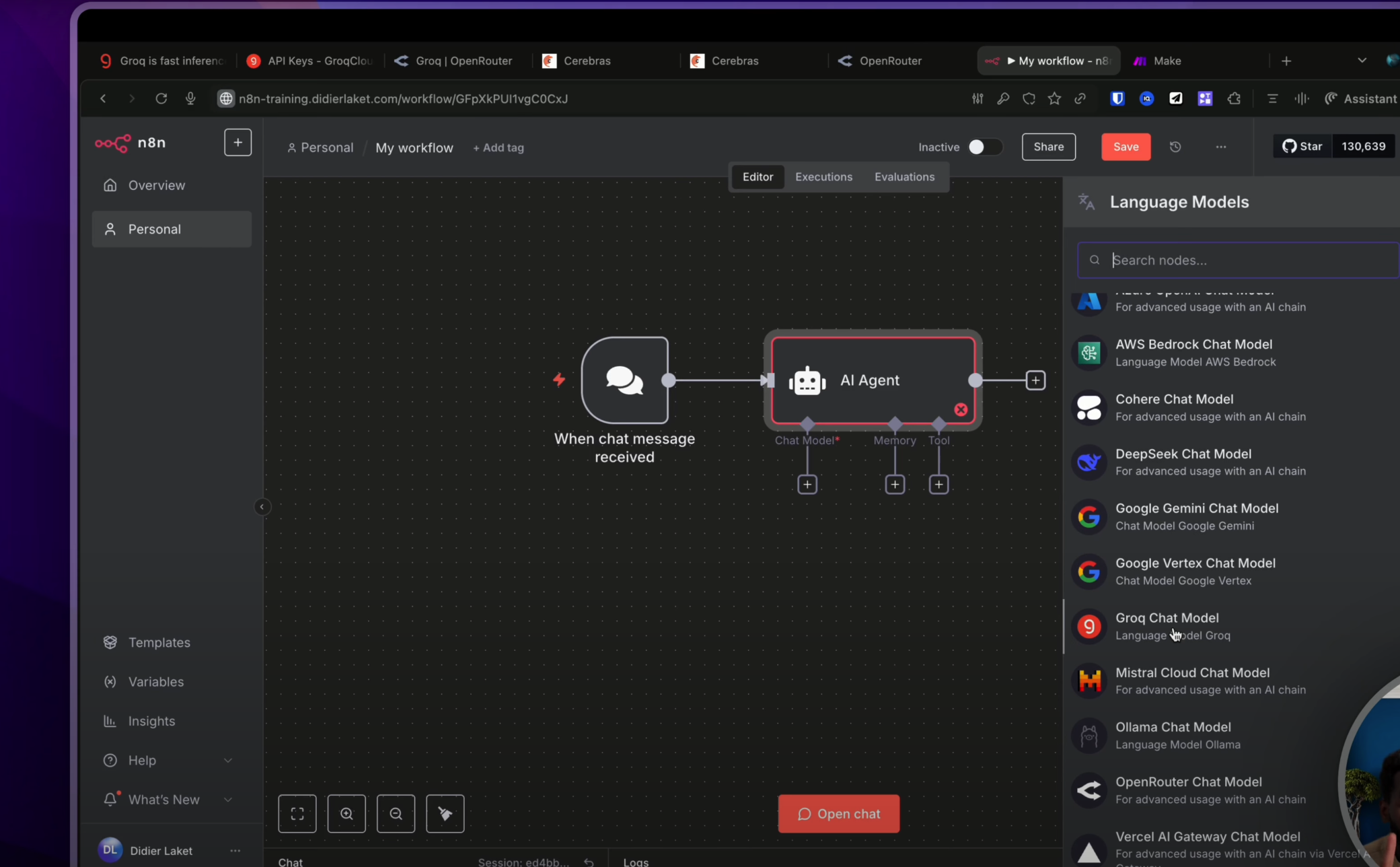Select Personal in the sidebar
Viewport: 1400px width, 867px height.
coord(172,229)
